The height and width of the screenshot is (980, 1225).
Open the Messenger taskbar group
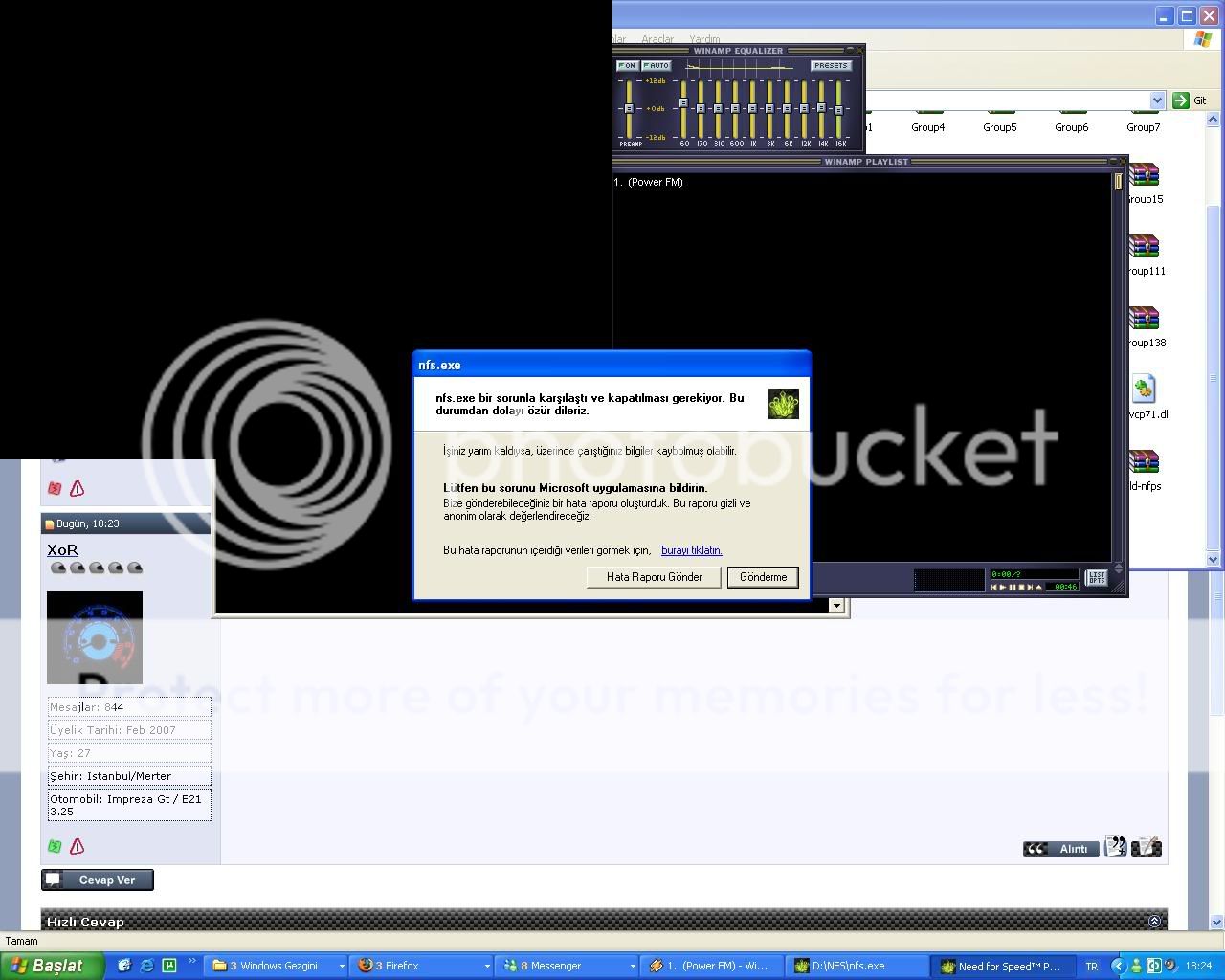(x=567, y=966)
